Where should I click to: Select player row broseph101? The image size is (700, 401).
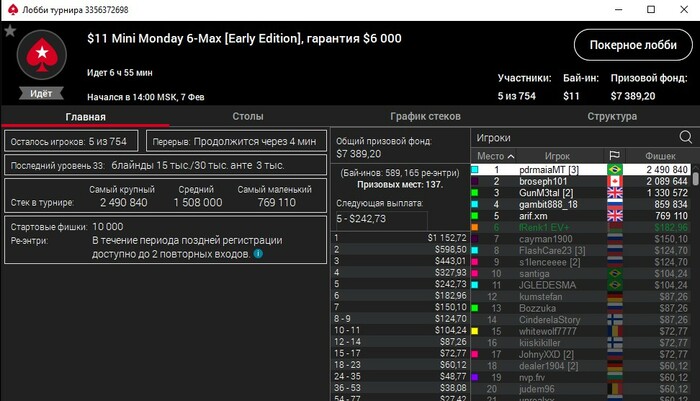581,181
